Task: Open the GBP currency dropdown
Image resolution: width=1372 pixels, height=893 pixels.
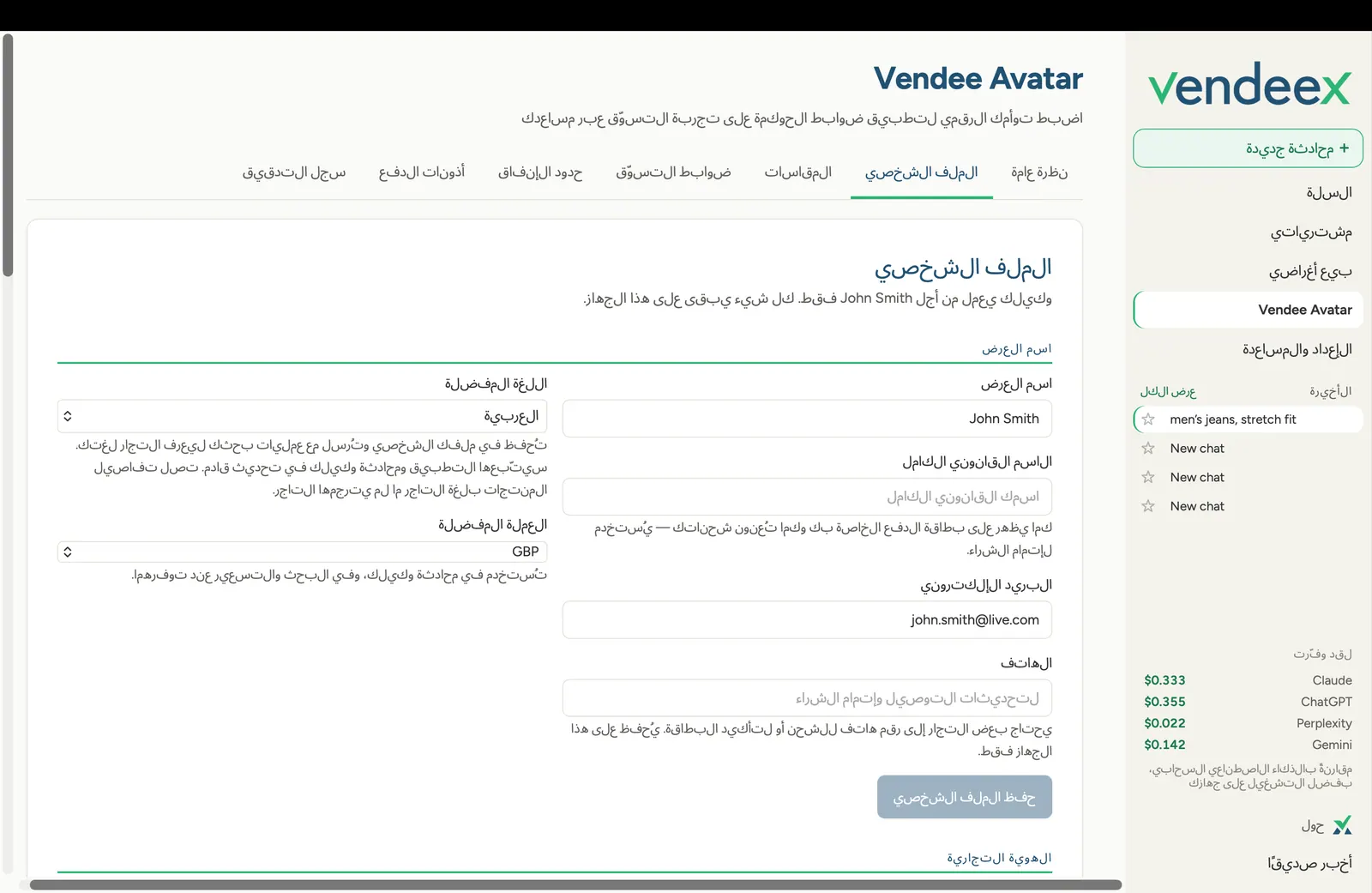Action: (303, 552)
